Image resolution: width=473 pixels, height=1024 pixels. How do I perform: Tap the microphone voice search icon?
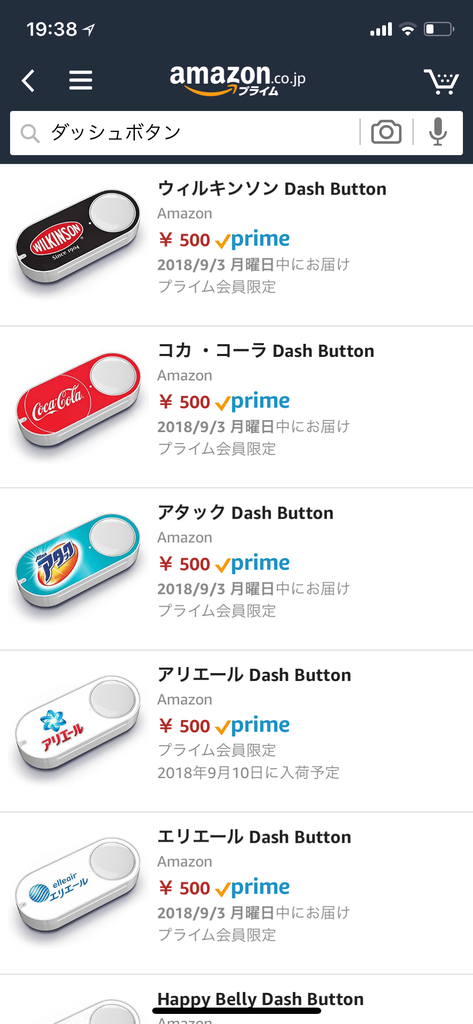(x=438, y=133)
